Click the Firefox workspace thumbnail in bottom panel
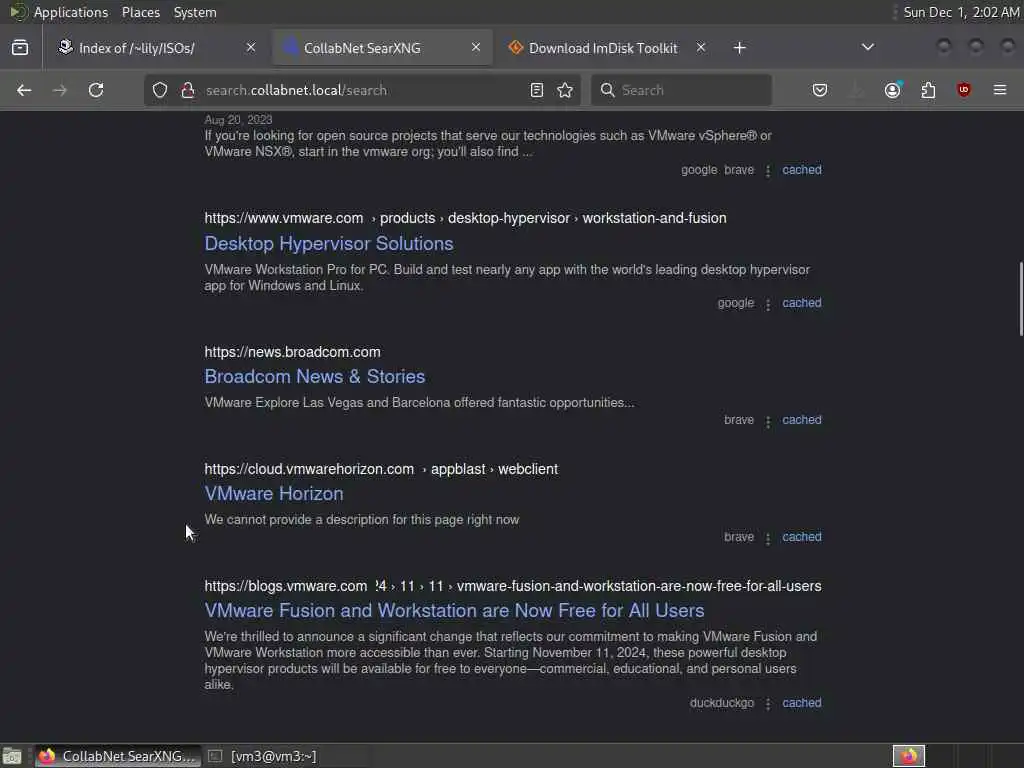This screenshot has width=1024, height=768. 908,756
